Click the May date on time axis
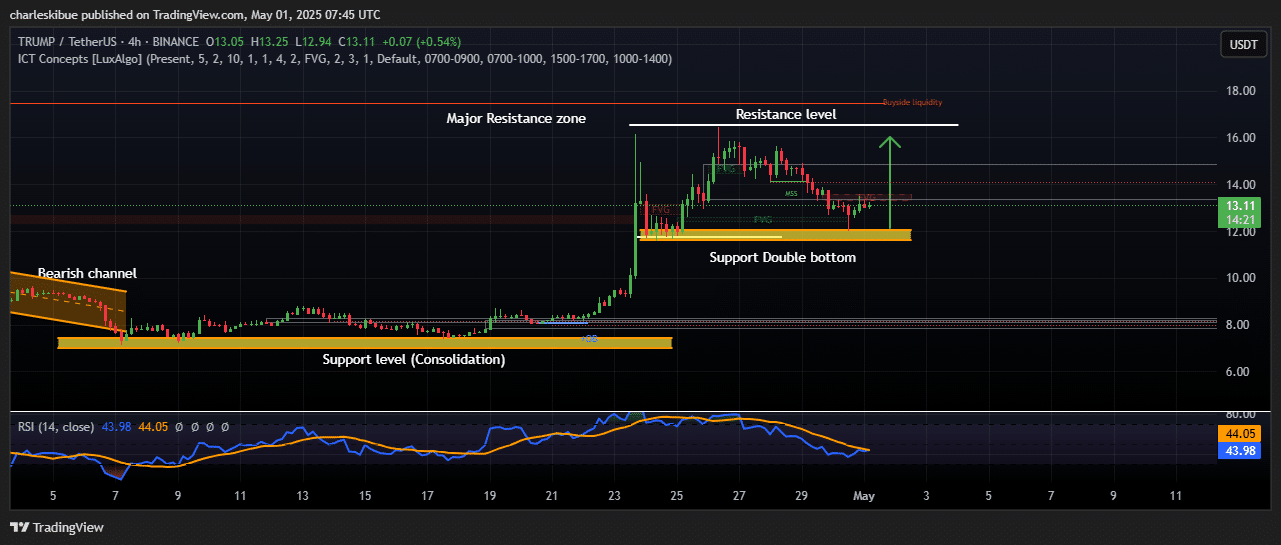The width and height of the screenshot is (1281, 545). (x=862, y=495)
